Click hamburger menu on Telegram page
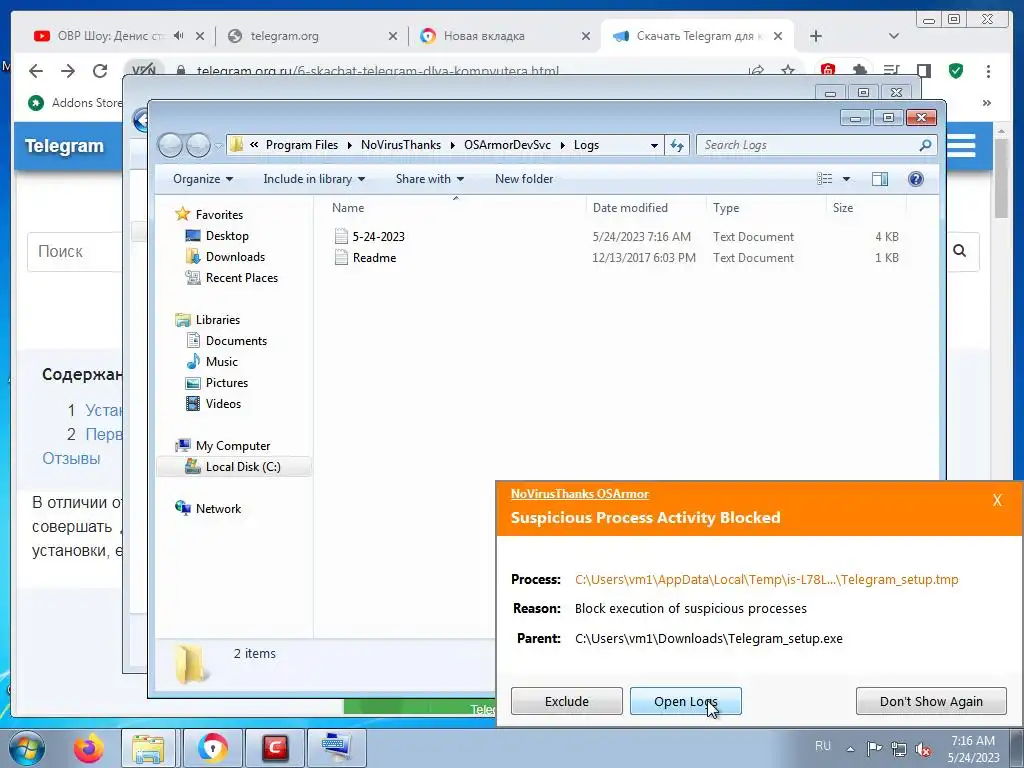Screen dimensions: 1024x768 pos(961,145)
